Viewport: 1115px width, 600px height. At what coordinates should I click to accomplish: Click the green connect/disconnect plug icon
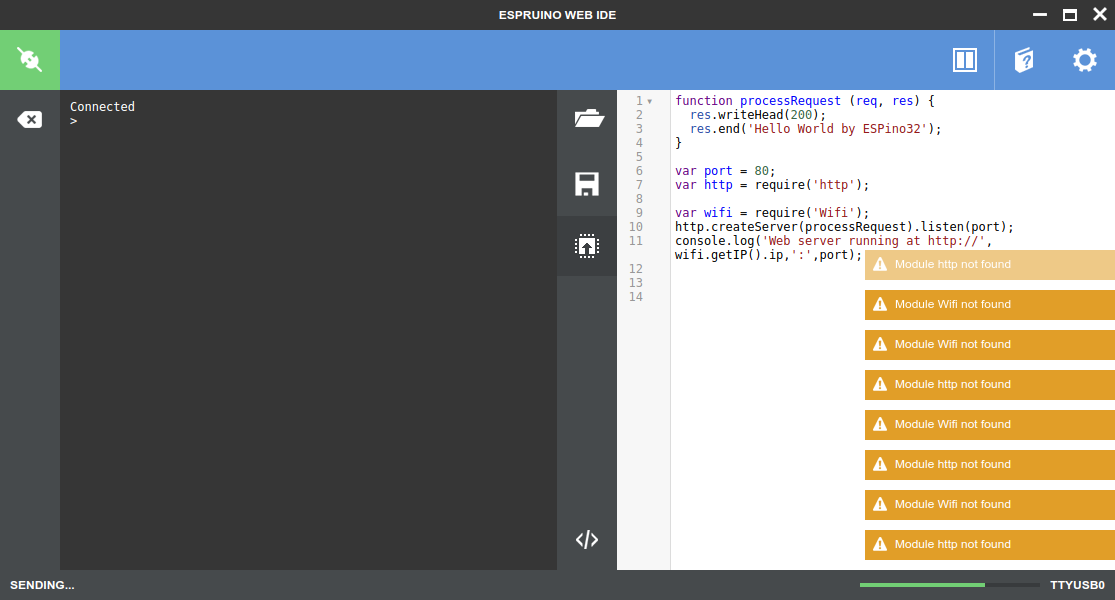(30, 60)
